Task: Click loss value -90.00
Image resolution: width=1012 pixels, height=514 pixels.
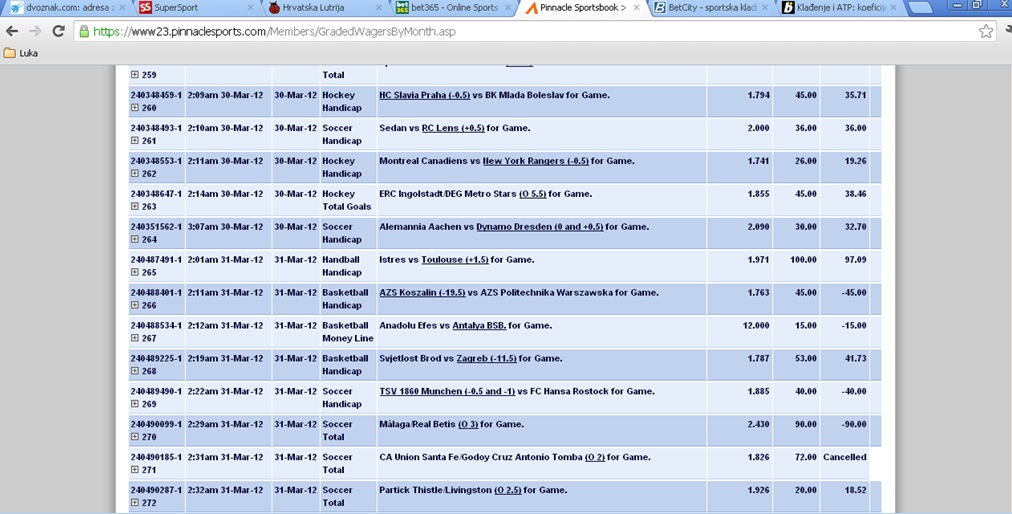Action: pos(853,424)
